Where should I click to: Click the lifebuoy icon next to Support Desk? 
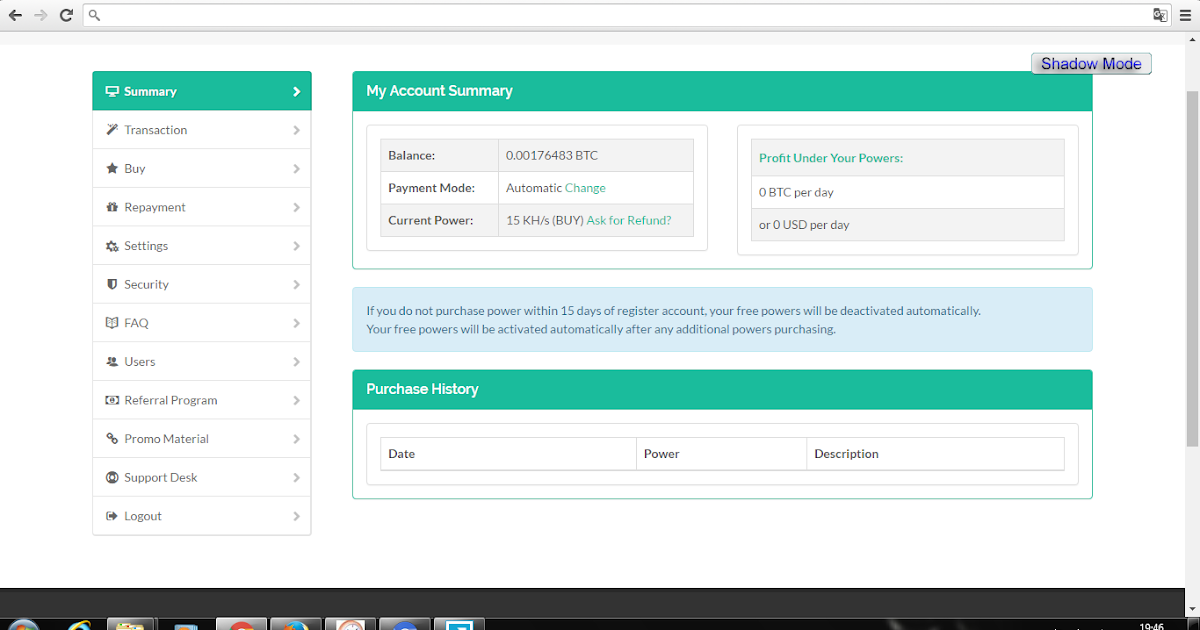pos(112,477)
